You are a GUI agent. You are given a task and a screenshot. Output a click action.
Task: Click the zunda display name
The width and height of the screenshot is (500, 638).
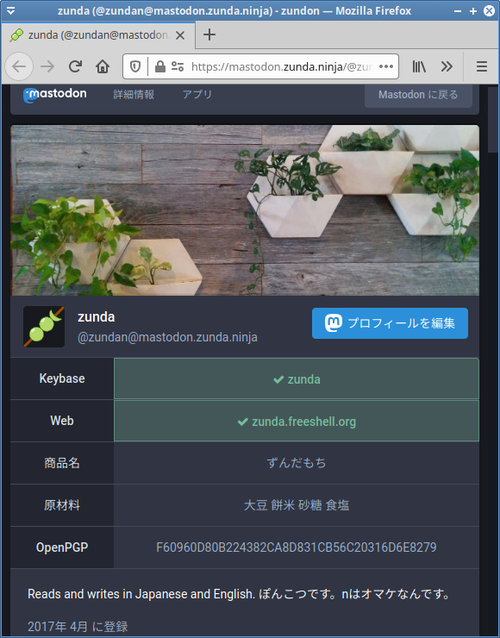point(96,317)
